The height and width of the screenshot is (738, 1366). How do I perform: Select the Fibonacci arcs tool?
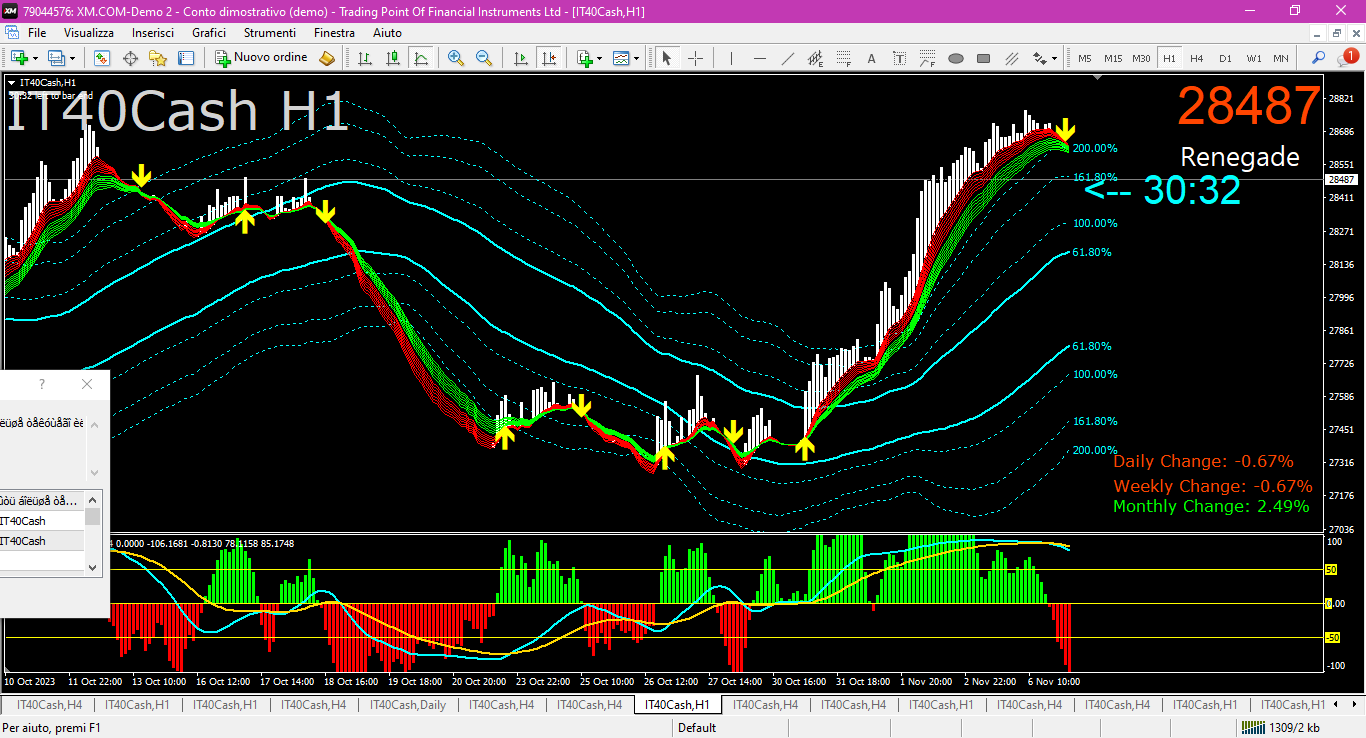[x=928, y=58]
